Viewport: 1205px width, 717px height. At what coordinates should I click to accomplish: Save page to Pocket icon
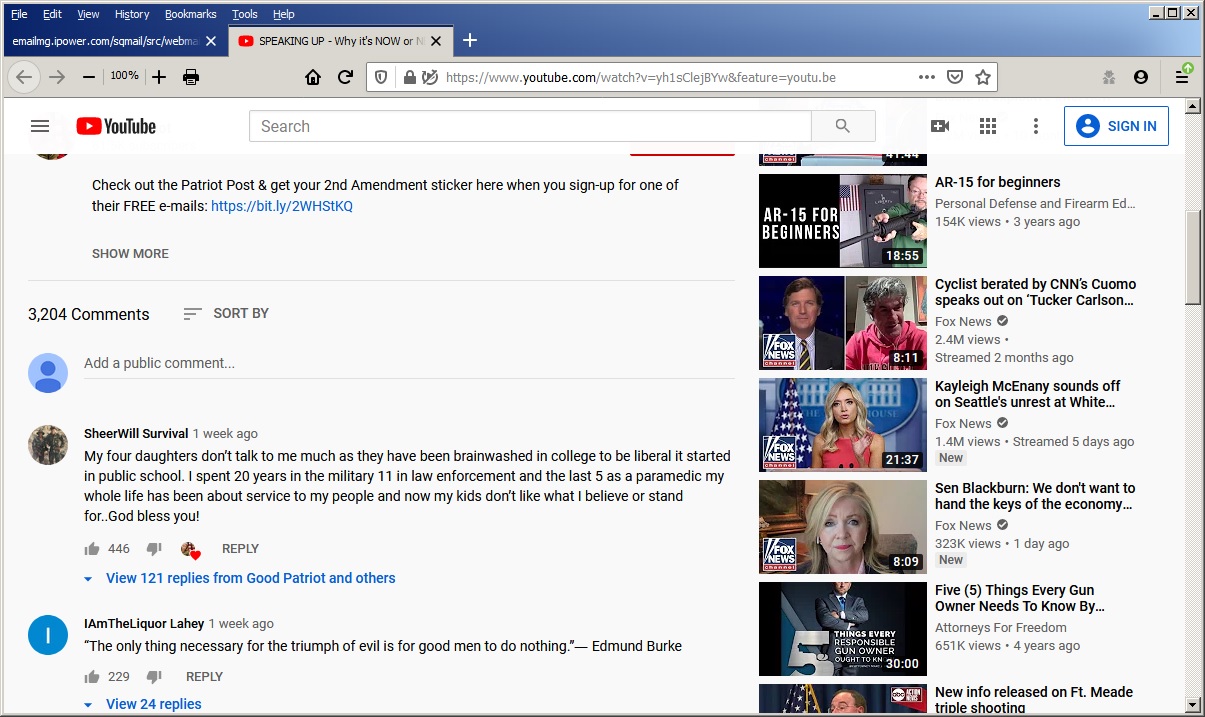pos(955,77)
